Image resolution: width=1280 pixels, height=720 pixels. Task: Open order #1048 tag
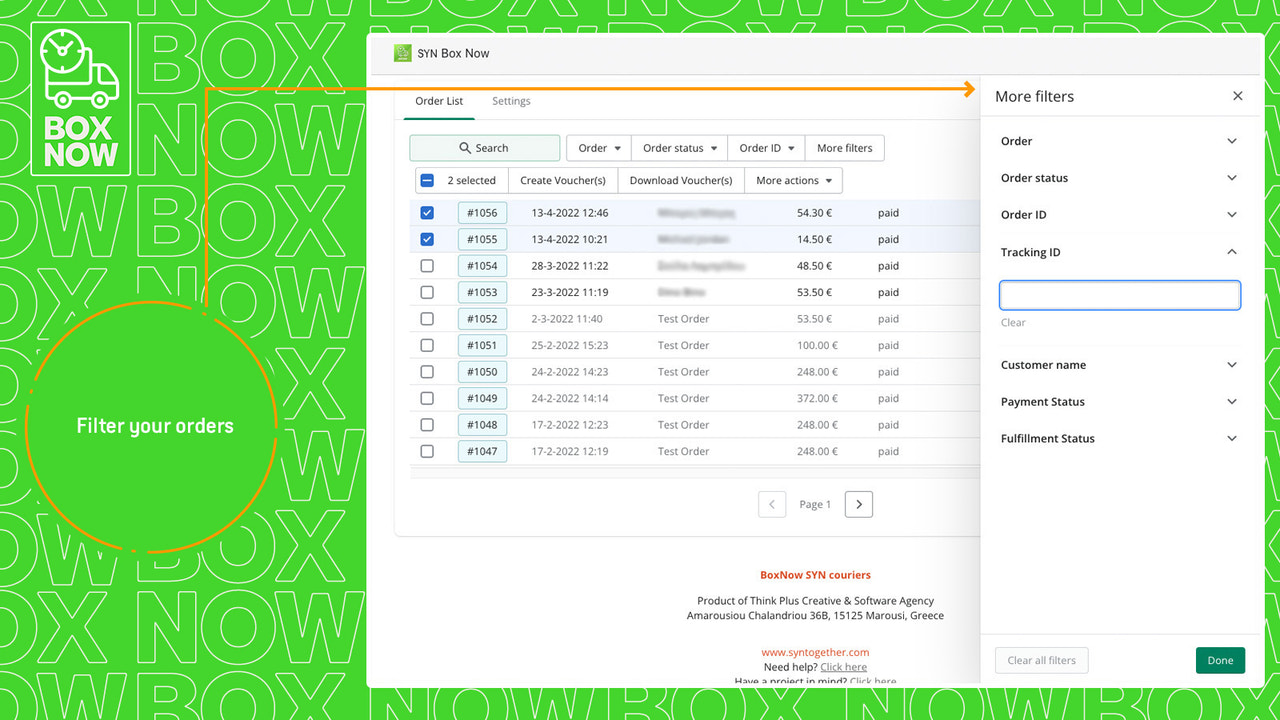(482, 425)
